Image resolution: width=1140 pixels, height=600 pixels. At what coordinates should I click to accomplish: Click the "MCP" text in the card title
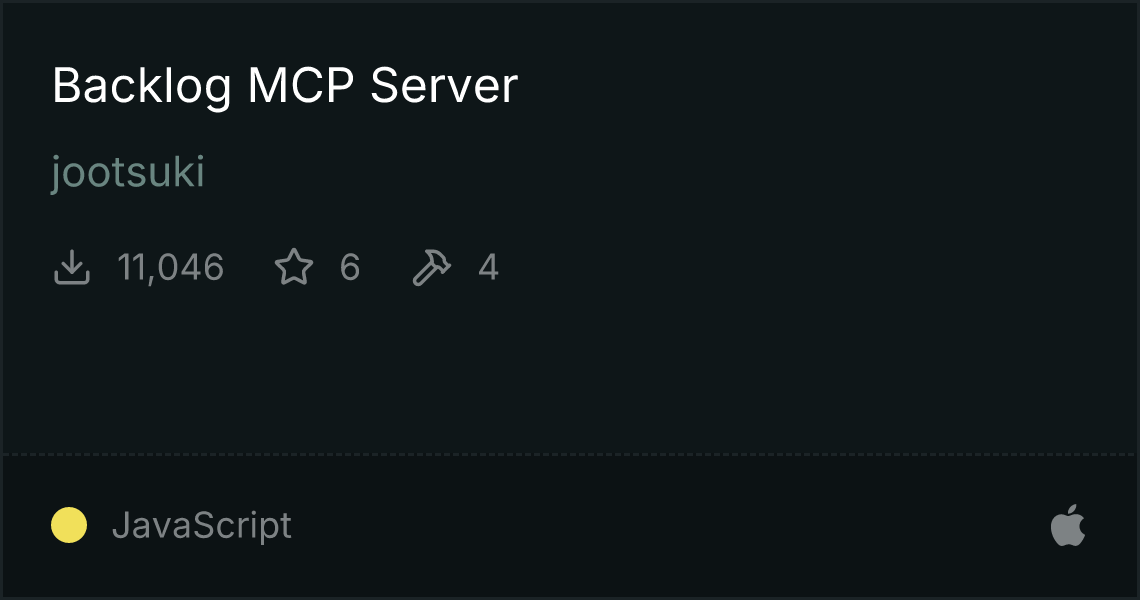pyautogui.click(x=301, y=86)
